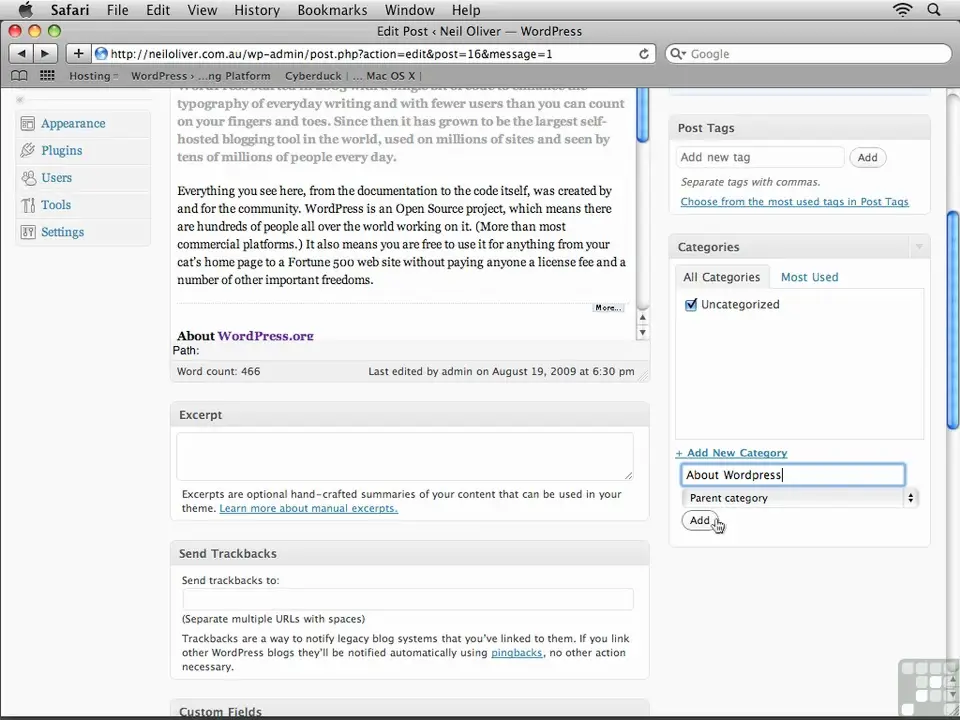This screenshot has width=960, height=720.
Task: Switch to Most Used categories tab
Action: pos(809,277)
